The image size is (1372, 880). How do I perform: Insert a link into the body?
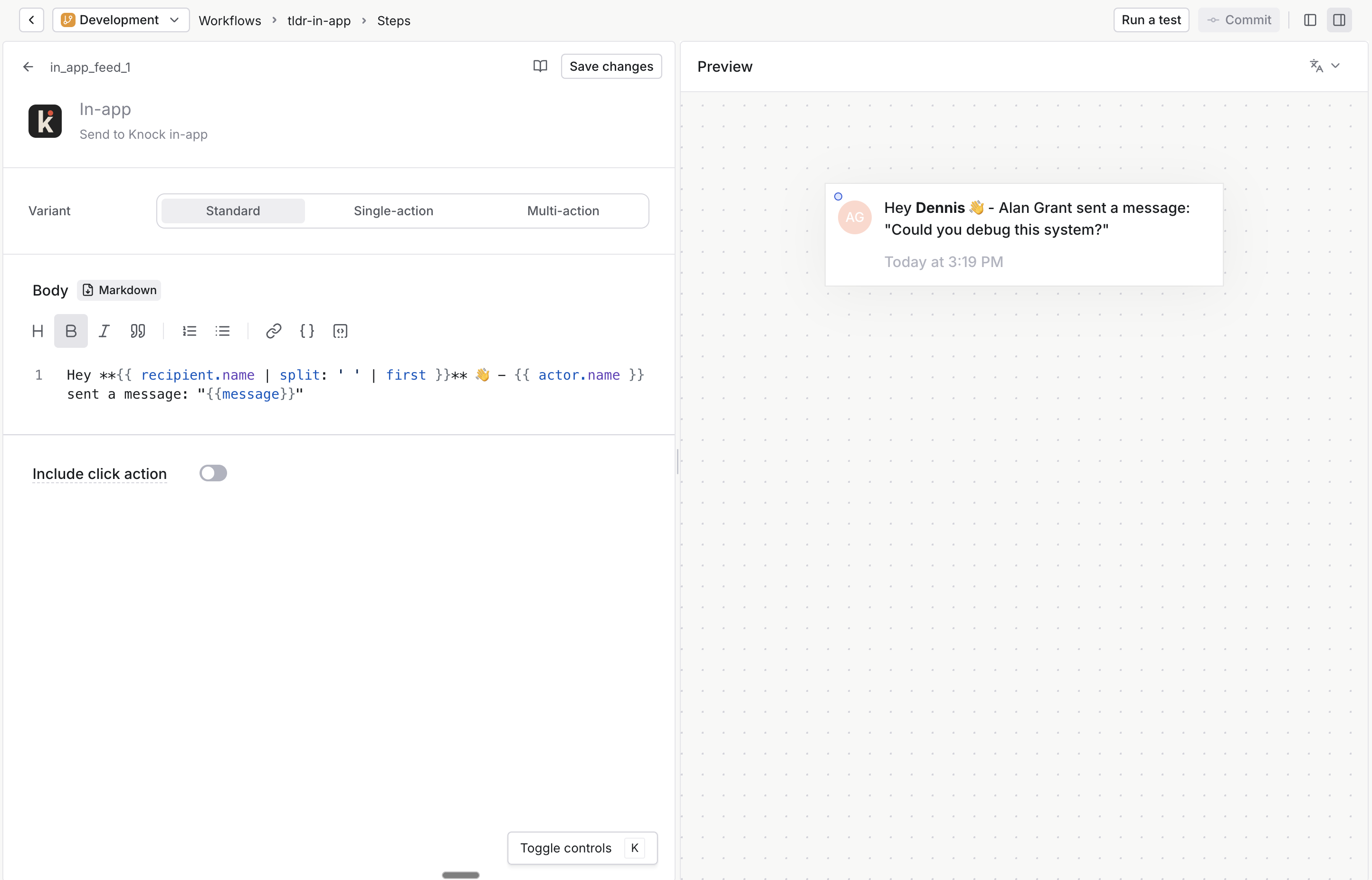(273, 331)
